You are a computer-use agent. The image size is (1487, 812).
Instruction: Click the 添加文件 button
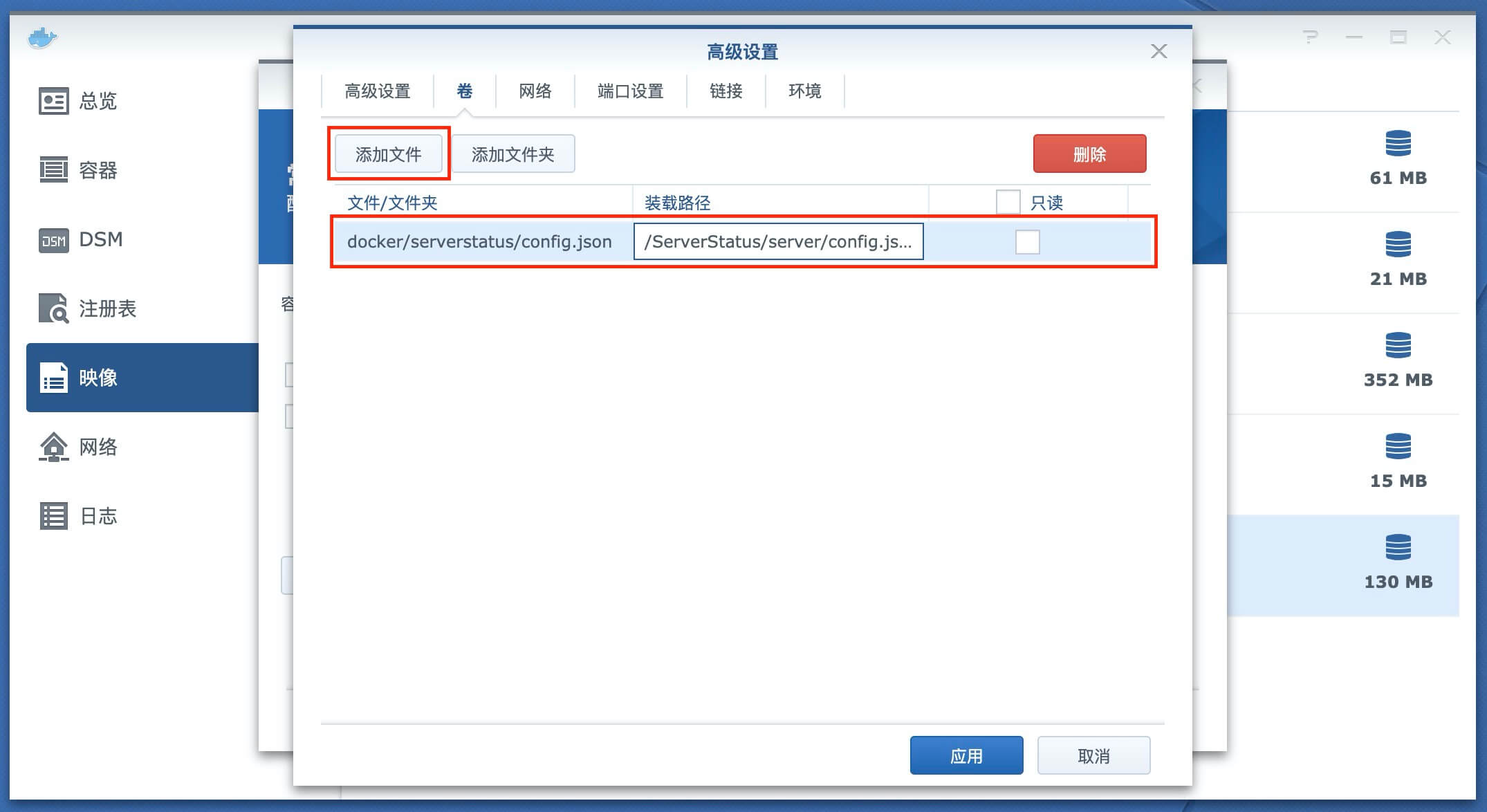pyautogui.click(x=388, y=154)
